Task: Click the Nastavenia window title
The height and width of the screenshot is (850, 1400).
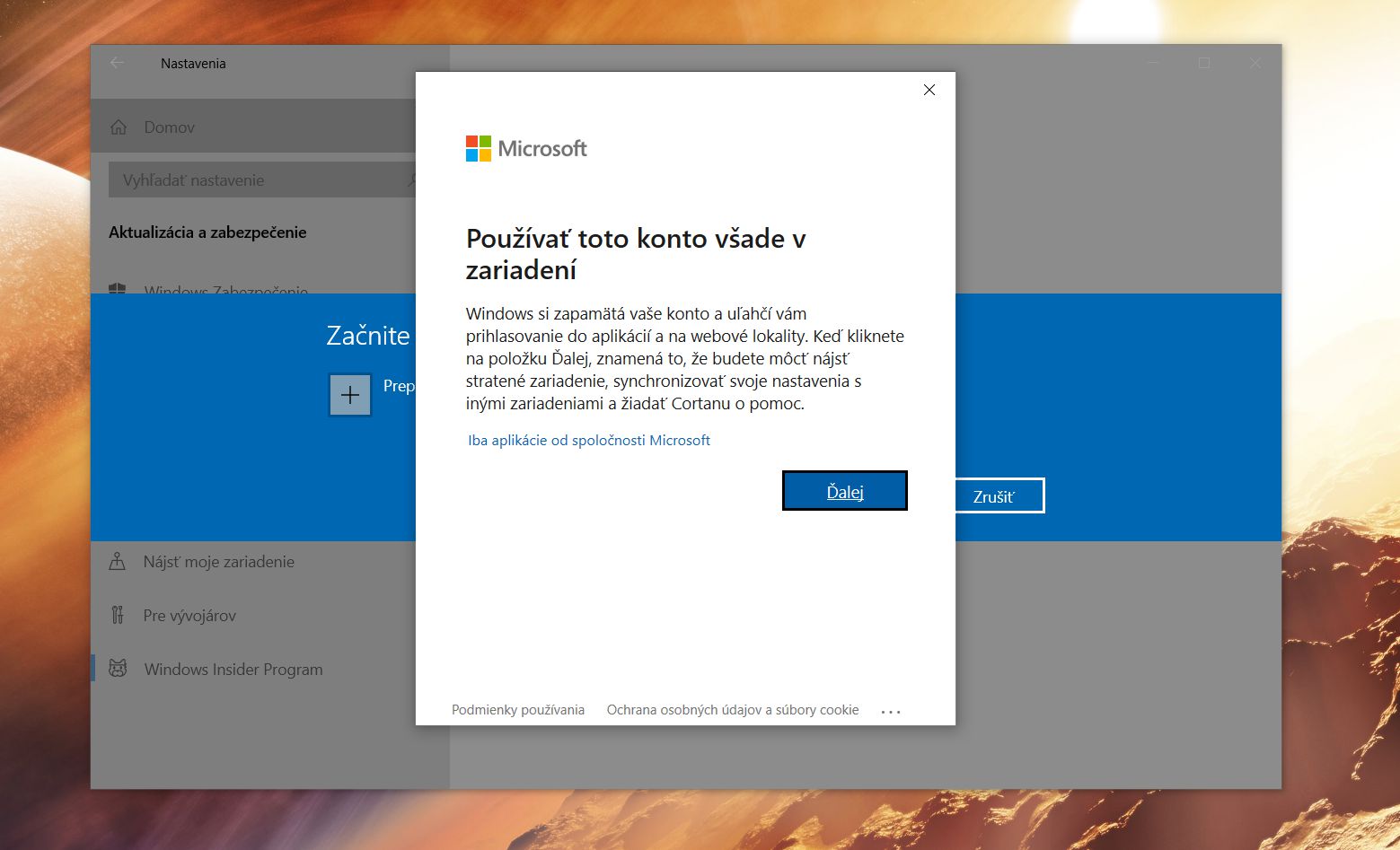Action: pos(193,64)
